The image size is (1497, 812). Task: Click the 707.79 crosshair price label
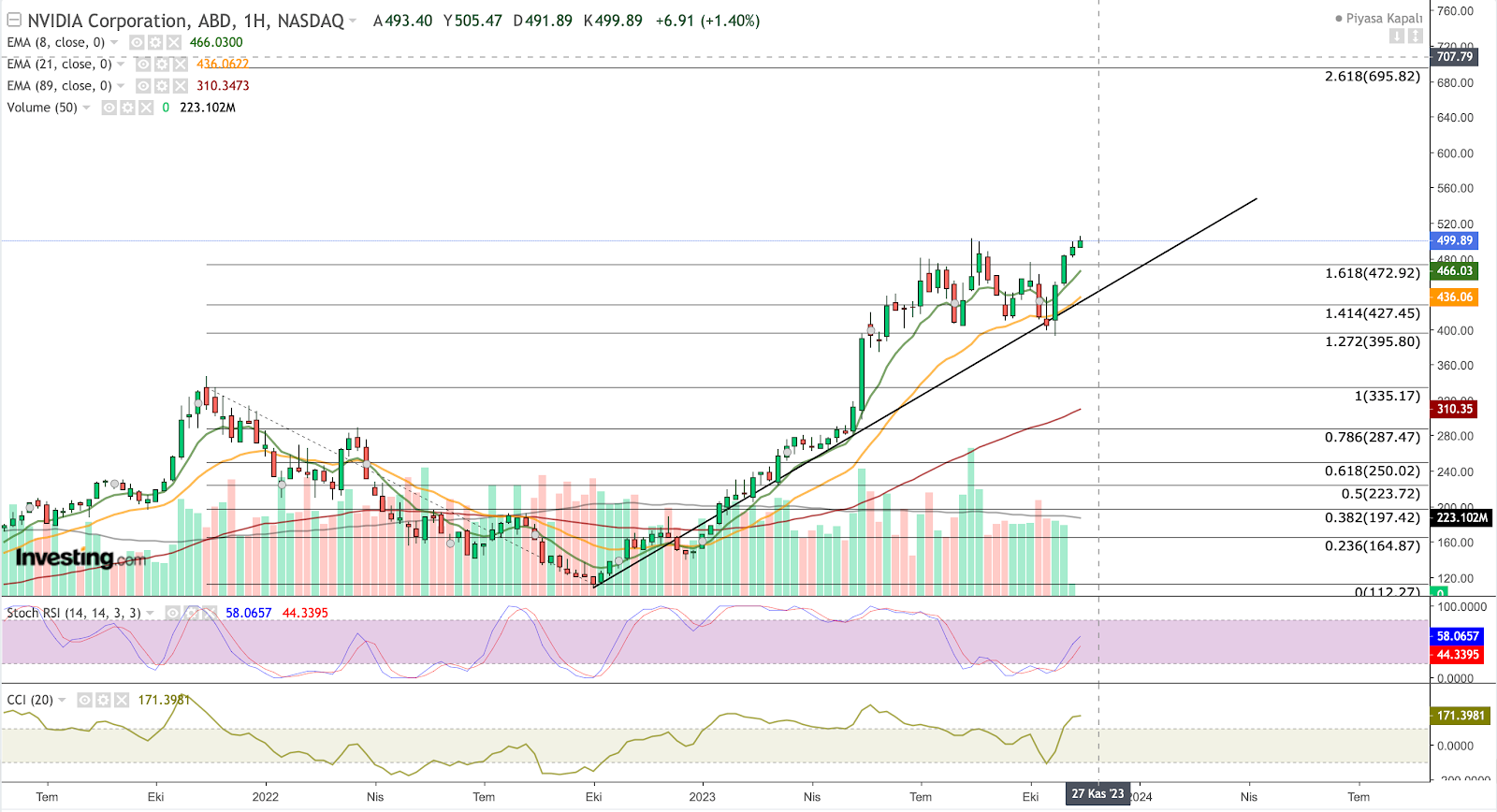coord(1455,56)
